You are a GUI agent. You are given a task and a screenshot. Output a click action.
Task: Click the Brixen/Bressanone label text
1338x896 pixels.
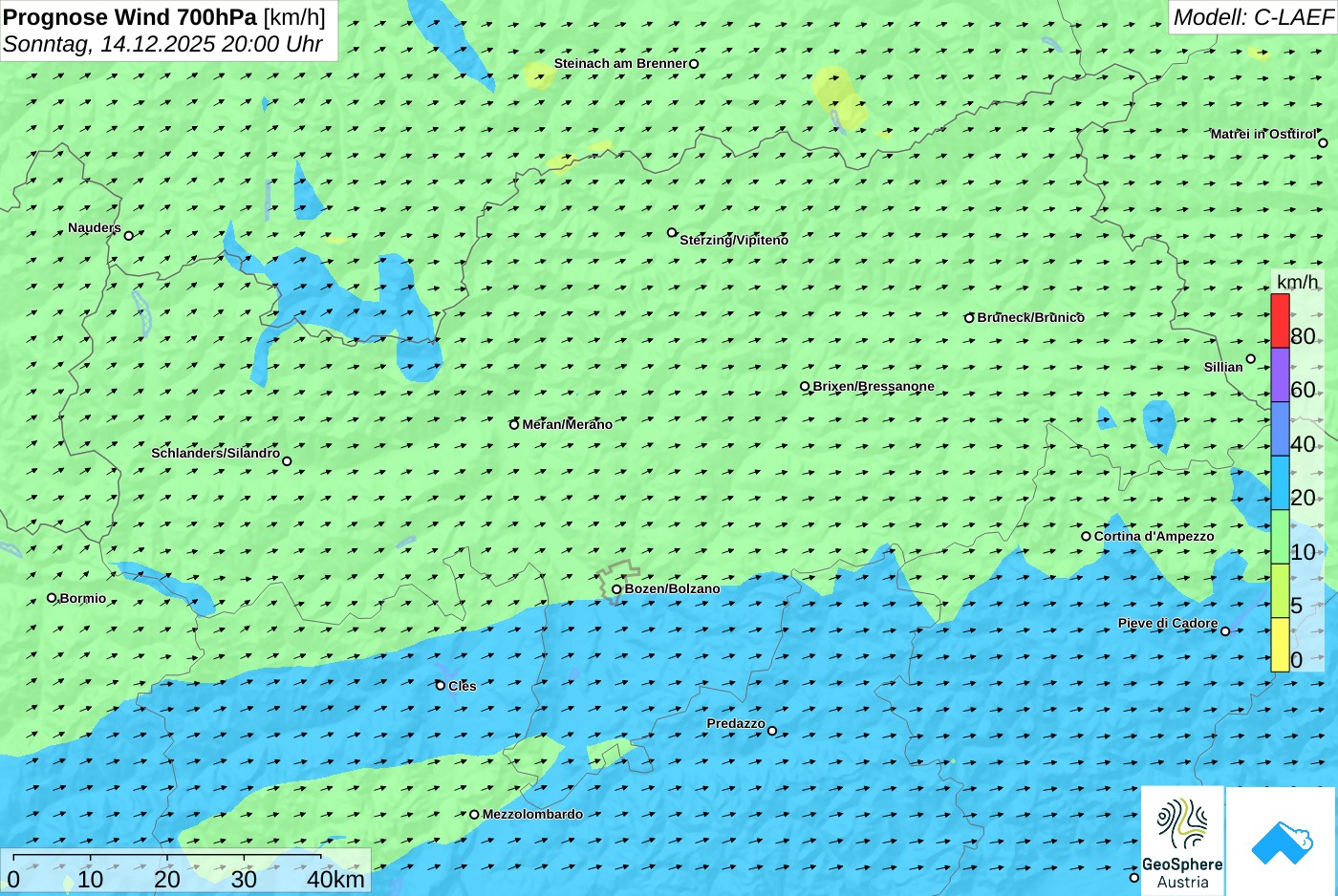(874, 386)
